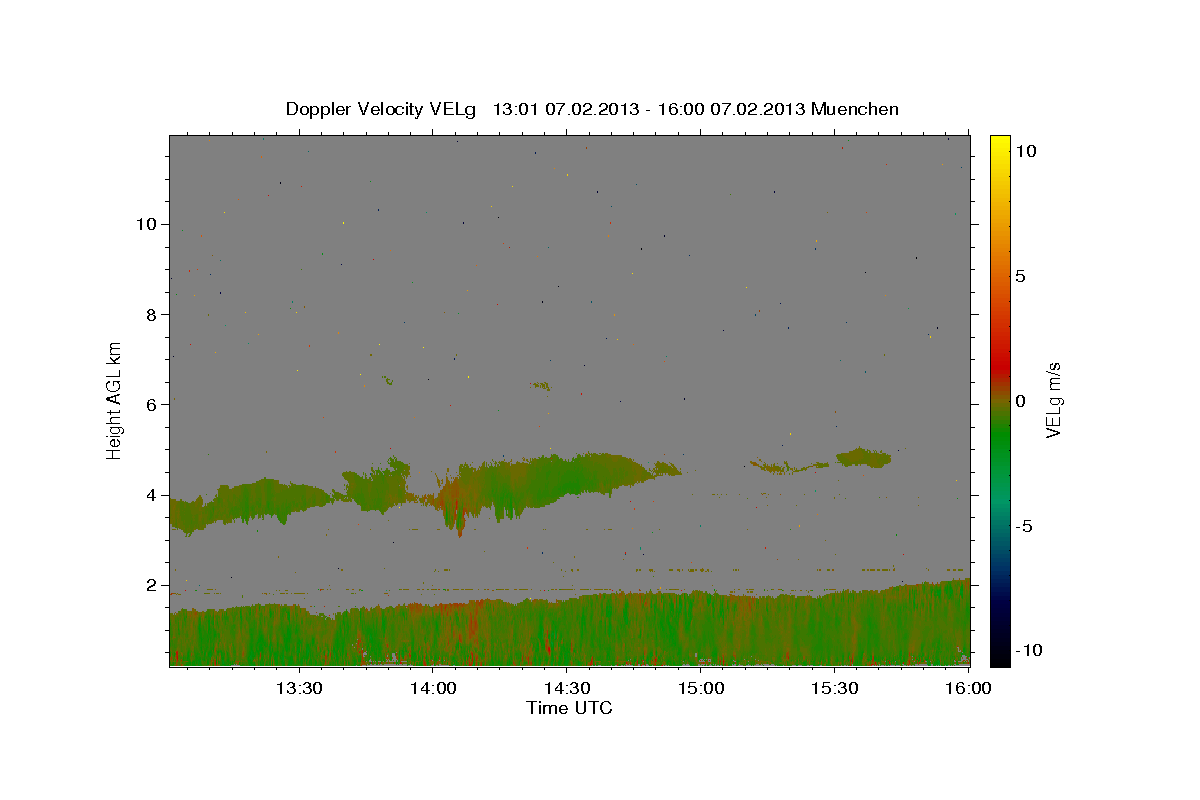Viewport: 1200px width, 800px height.
Task: Click the height axis label '6'
Action: point(149,404)
